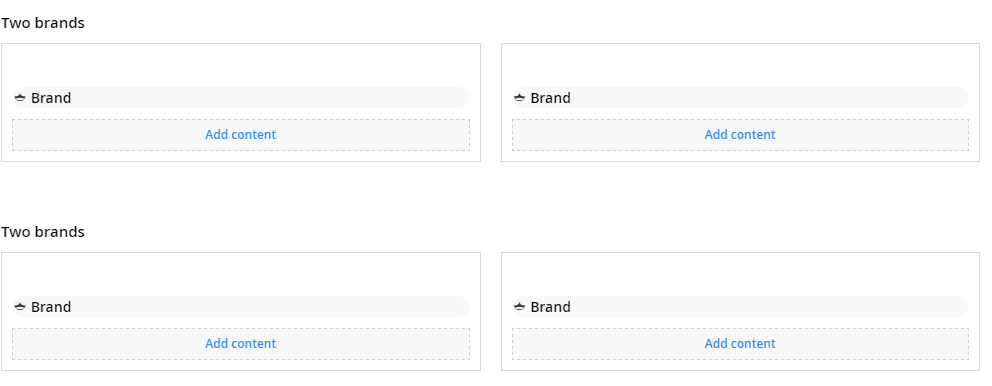Click the blank end of first section's left Brand bar
This screenshot has height=386, width=992.
(x=269, y=98)
